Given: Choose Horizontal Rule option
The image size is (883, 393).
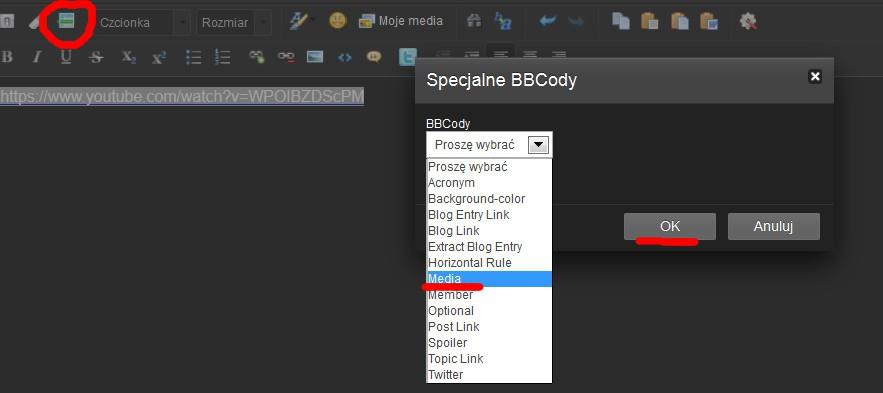Looking at the screenshot, I should (489, 262).
